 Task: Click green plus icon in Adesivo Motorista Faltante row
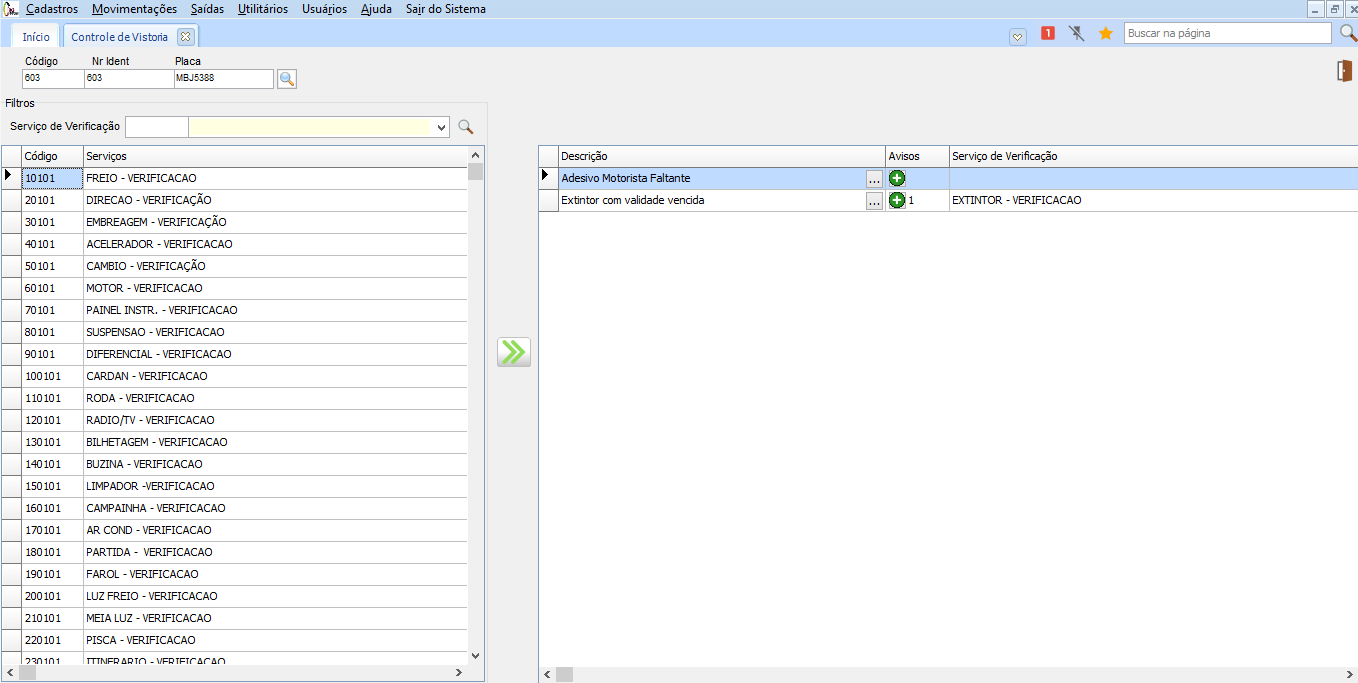pos(897,178)
